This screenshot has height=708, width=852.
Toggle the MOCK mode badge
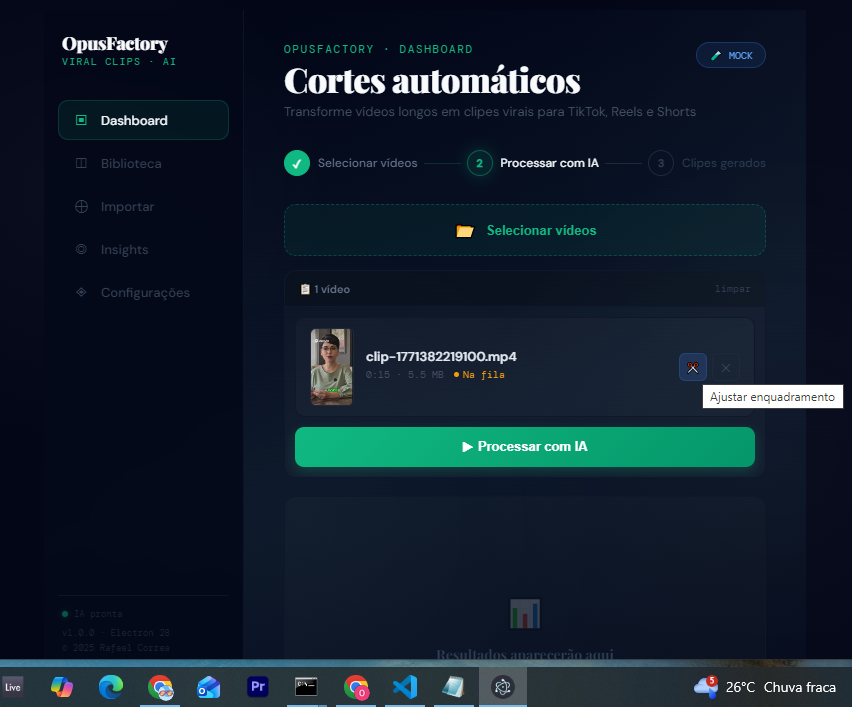(730, 55)
